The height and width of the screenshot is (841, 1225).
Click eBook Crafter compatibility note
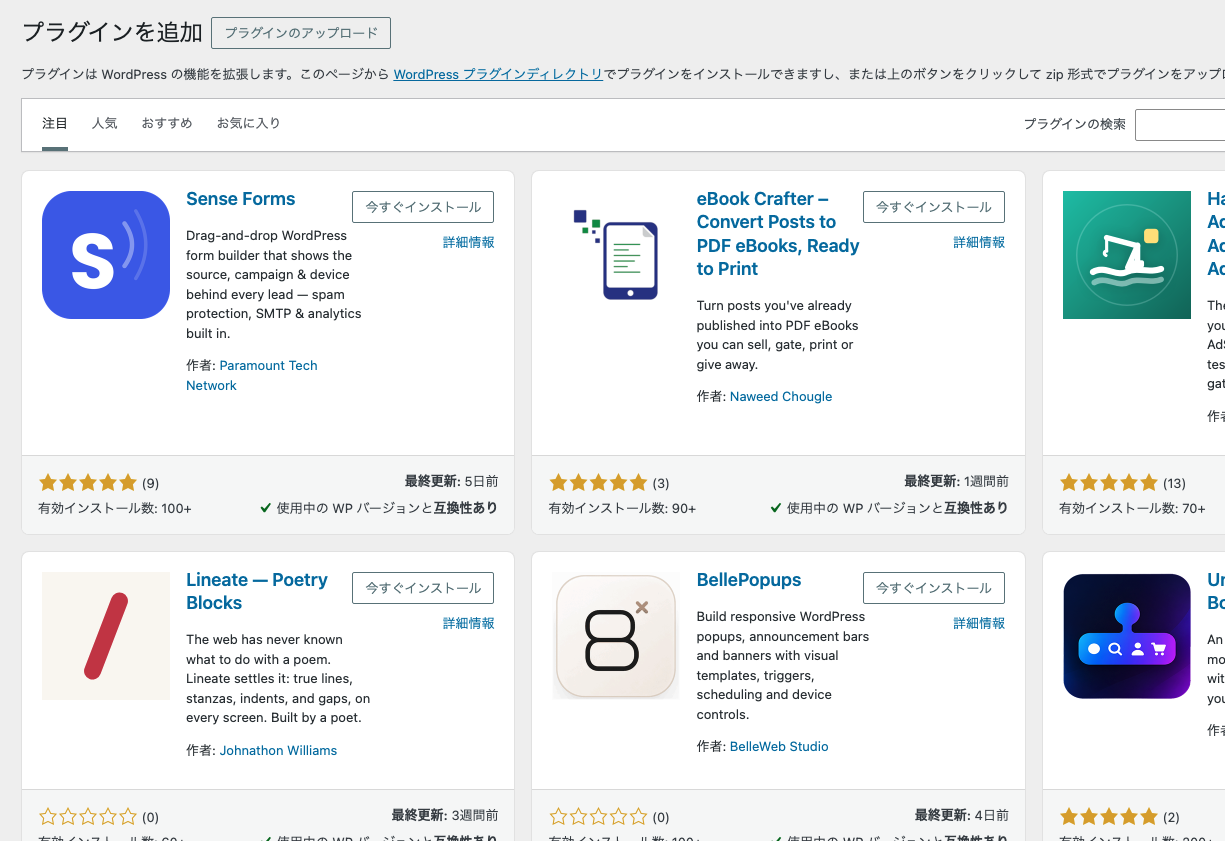click(889, 508)
